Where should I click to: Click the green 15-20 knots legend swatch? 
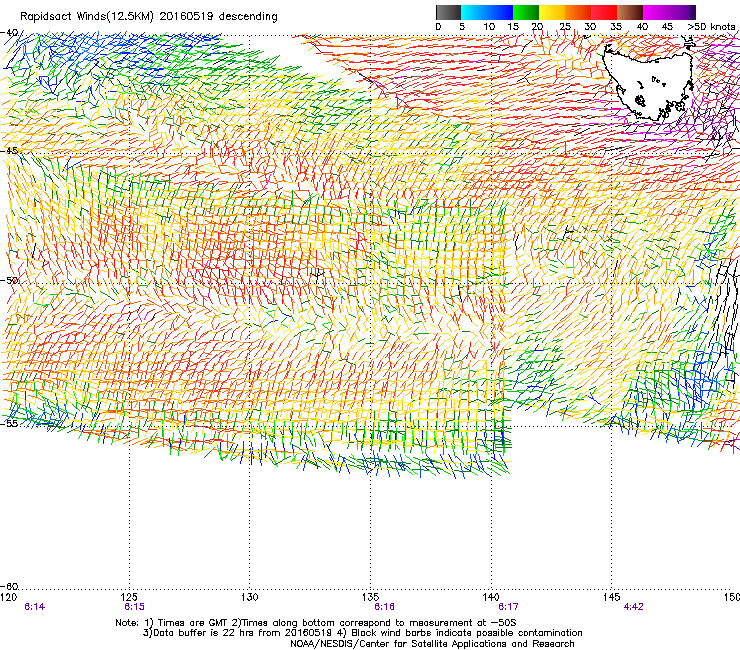pos(526,12)
